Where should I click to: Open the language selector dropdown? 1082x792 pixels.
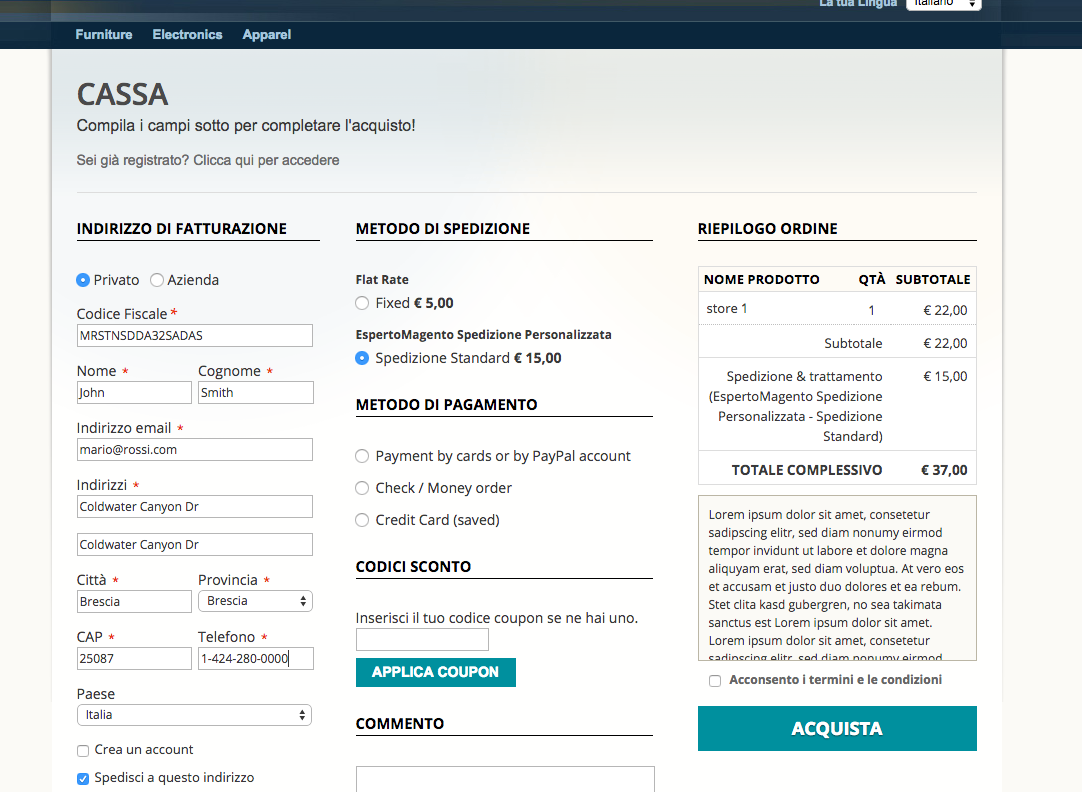(943, 4)
